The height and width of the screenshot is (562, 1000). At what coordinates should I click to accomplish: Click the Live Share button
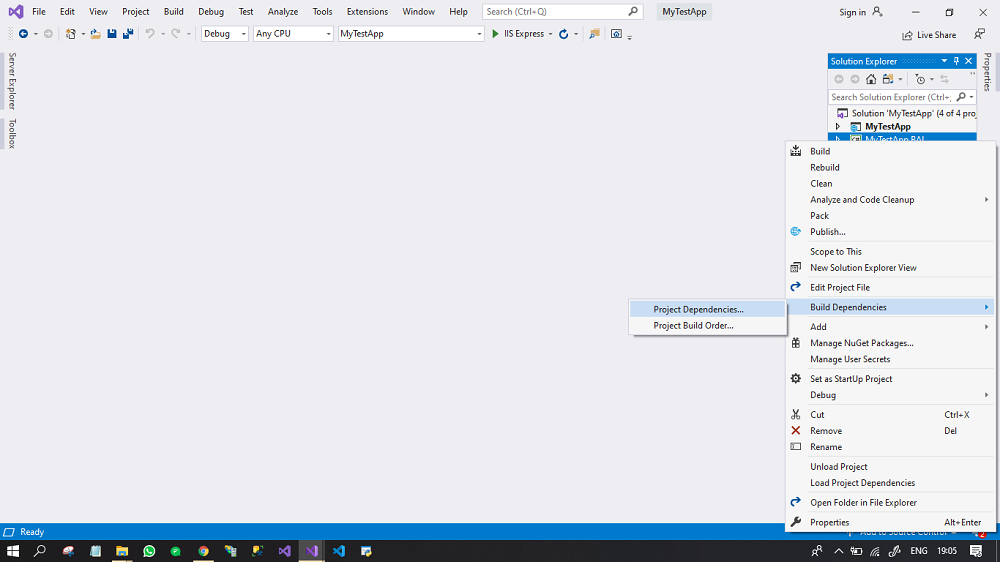click(929, 35)
